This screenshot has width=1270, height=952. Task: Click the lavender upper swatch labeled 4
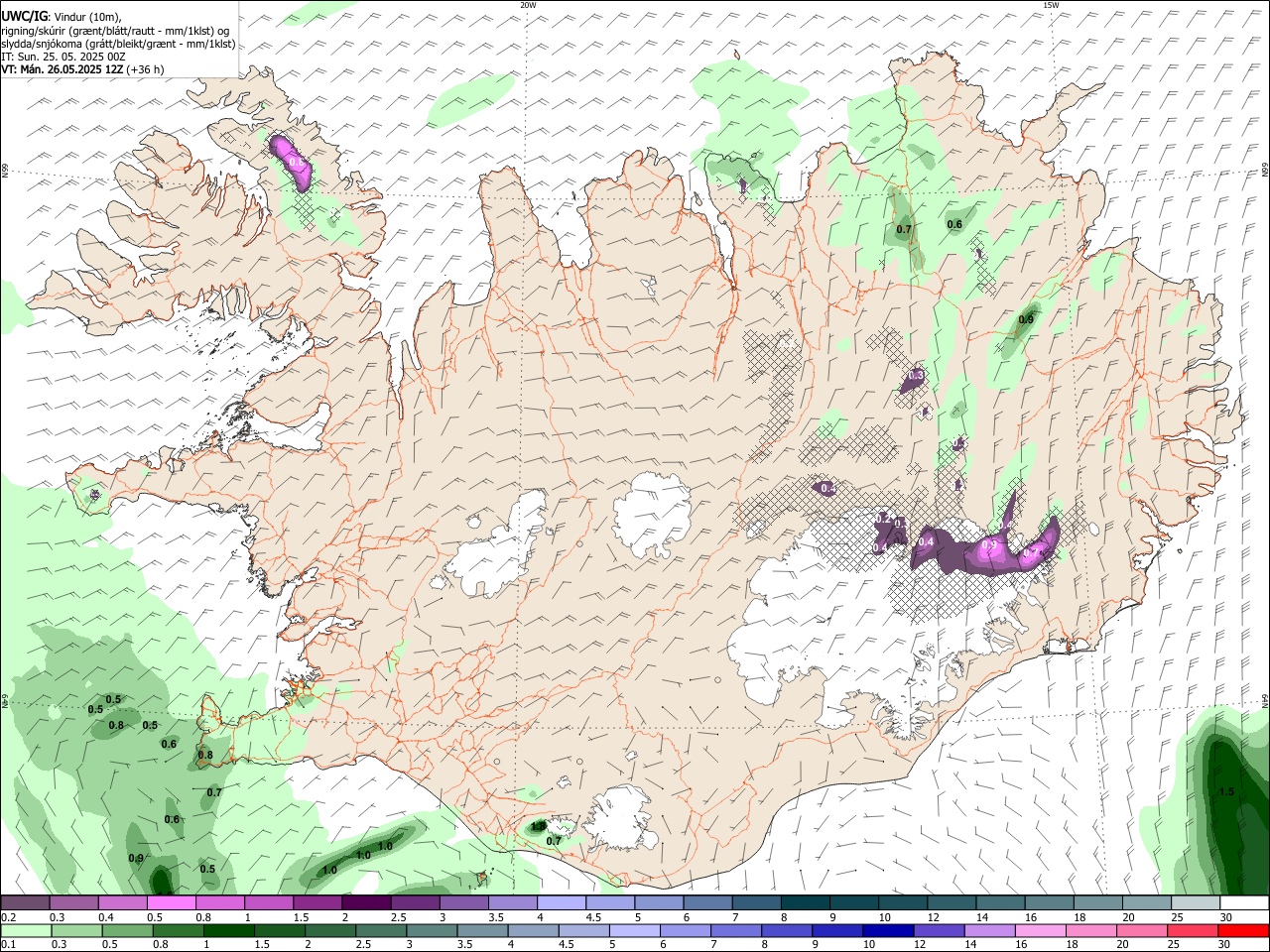[x=560, y=903]
